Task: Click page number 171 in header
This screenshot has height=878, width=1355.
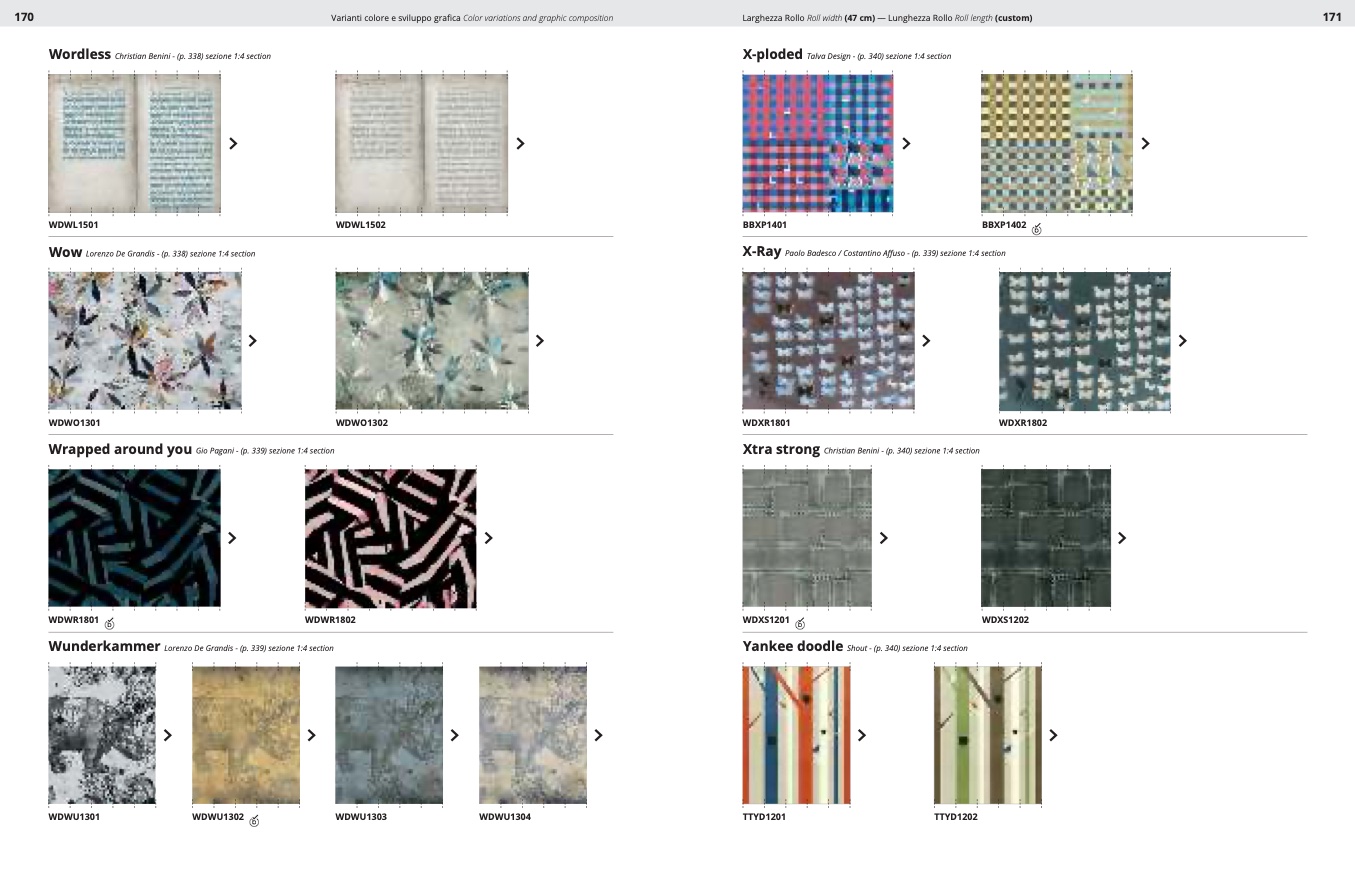Action: pyautogui.click(x=1331, y=17)
